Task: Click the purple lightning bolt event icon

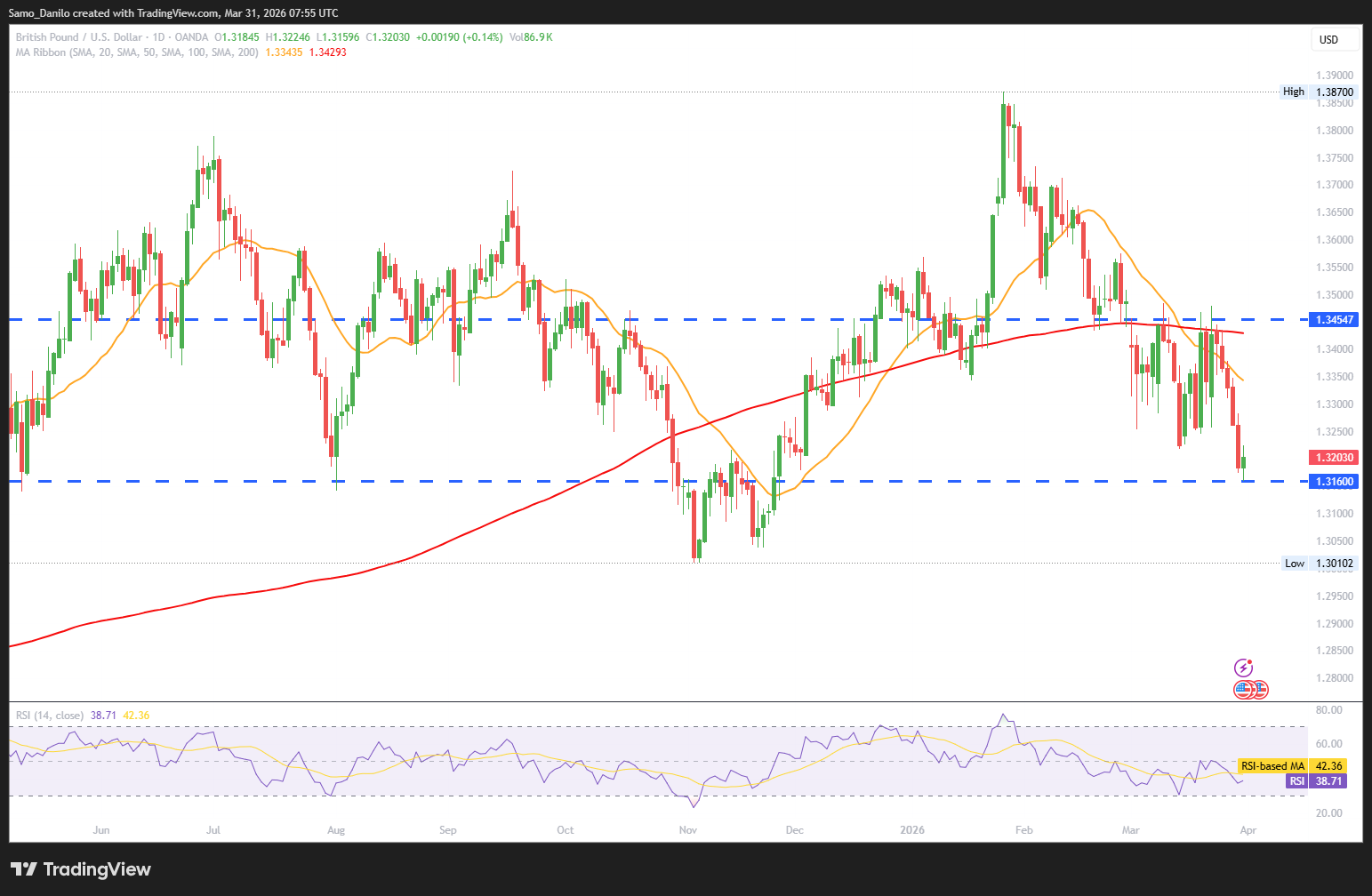Action: [x=1243, y=668]
